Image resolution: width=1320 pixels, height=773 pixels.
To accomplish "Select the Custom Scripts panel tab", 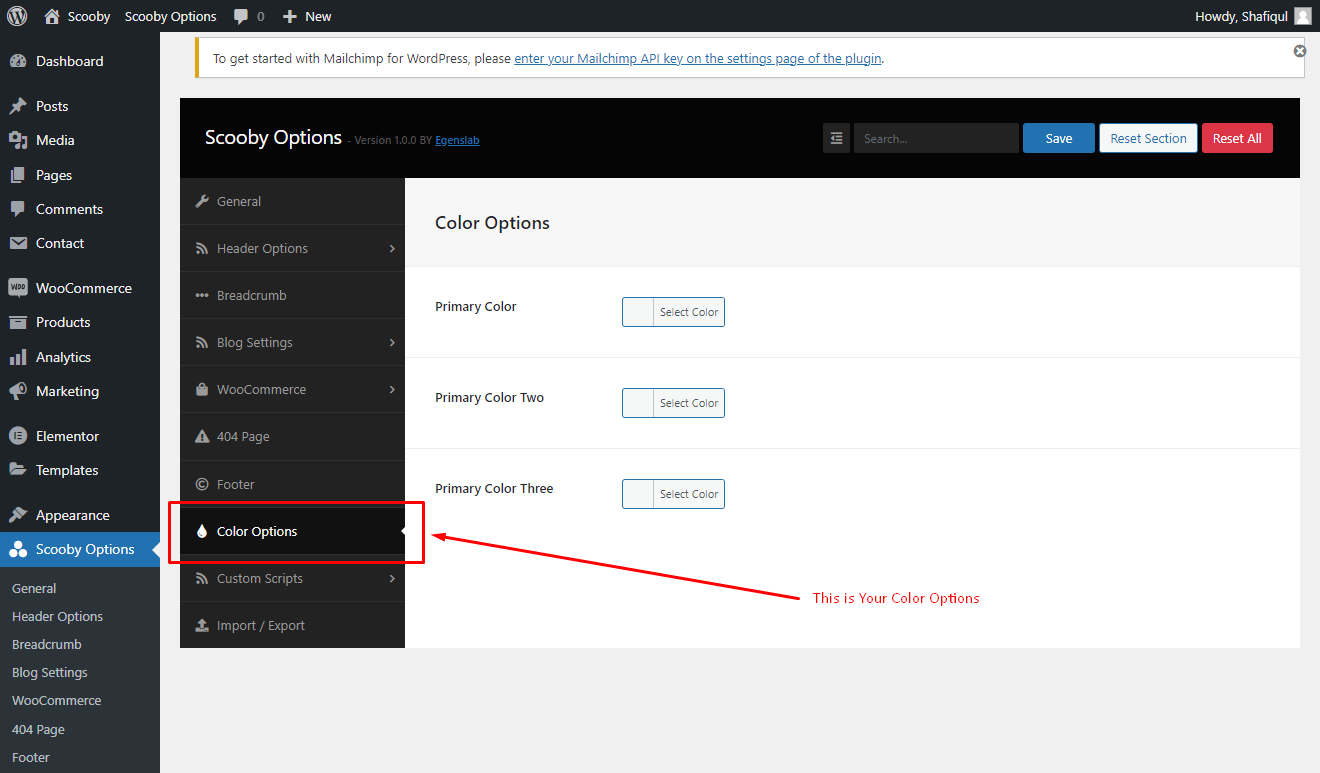I will pyautogui.click(x=292, y=578).
